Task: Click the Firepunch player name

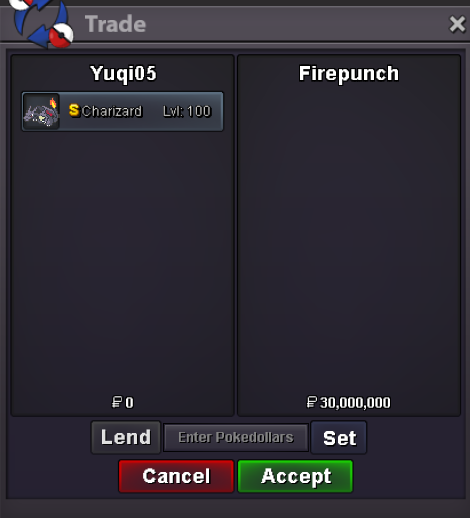Action: click(349, 74)
